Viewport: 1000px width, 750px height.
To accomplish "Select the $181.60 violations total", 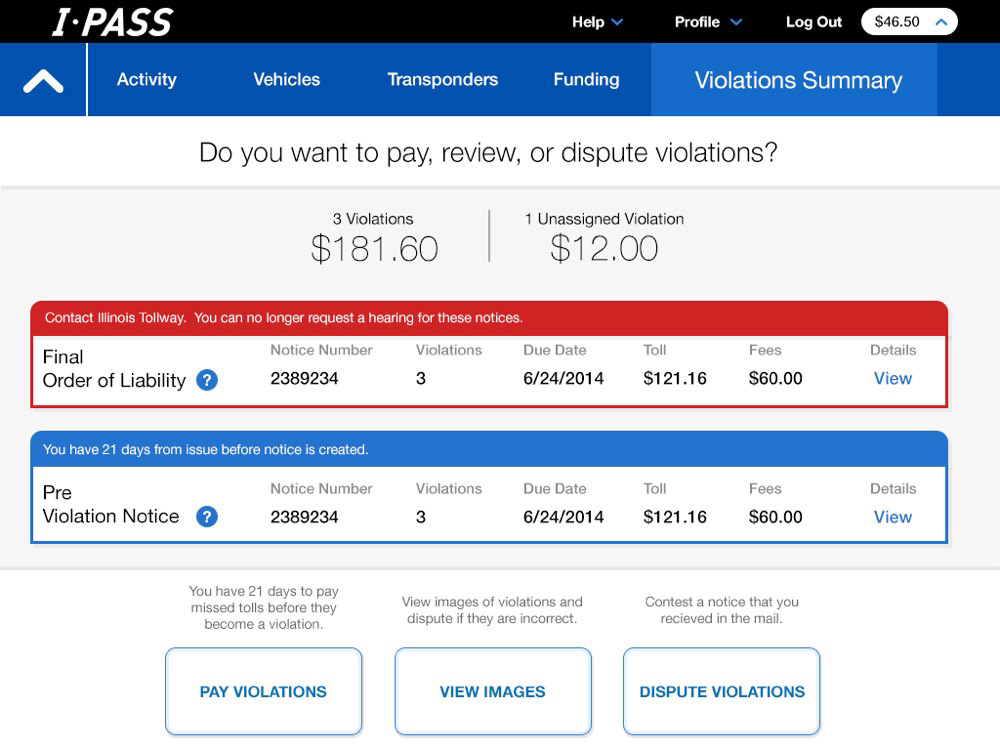I will tap(374, 249).
